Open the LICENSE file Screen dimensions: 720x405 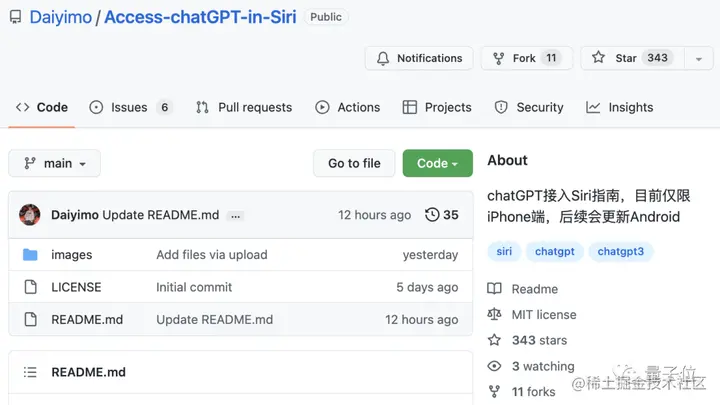click(76, 287)
